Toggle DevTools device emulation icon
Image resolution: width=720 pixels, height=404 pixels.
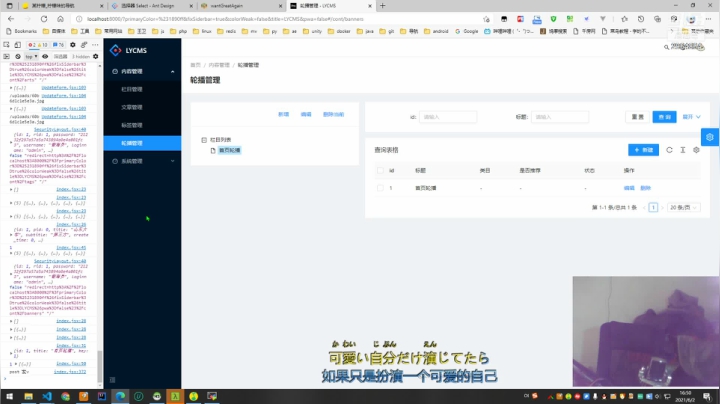[x=17, y=45]
